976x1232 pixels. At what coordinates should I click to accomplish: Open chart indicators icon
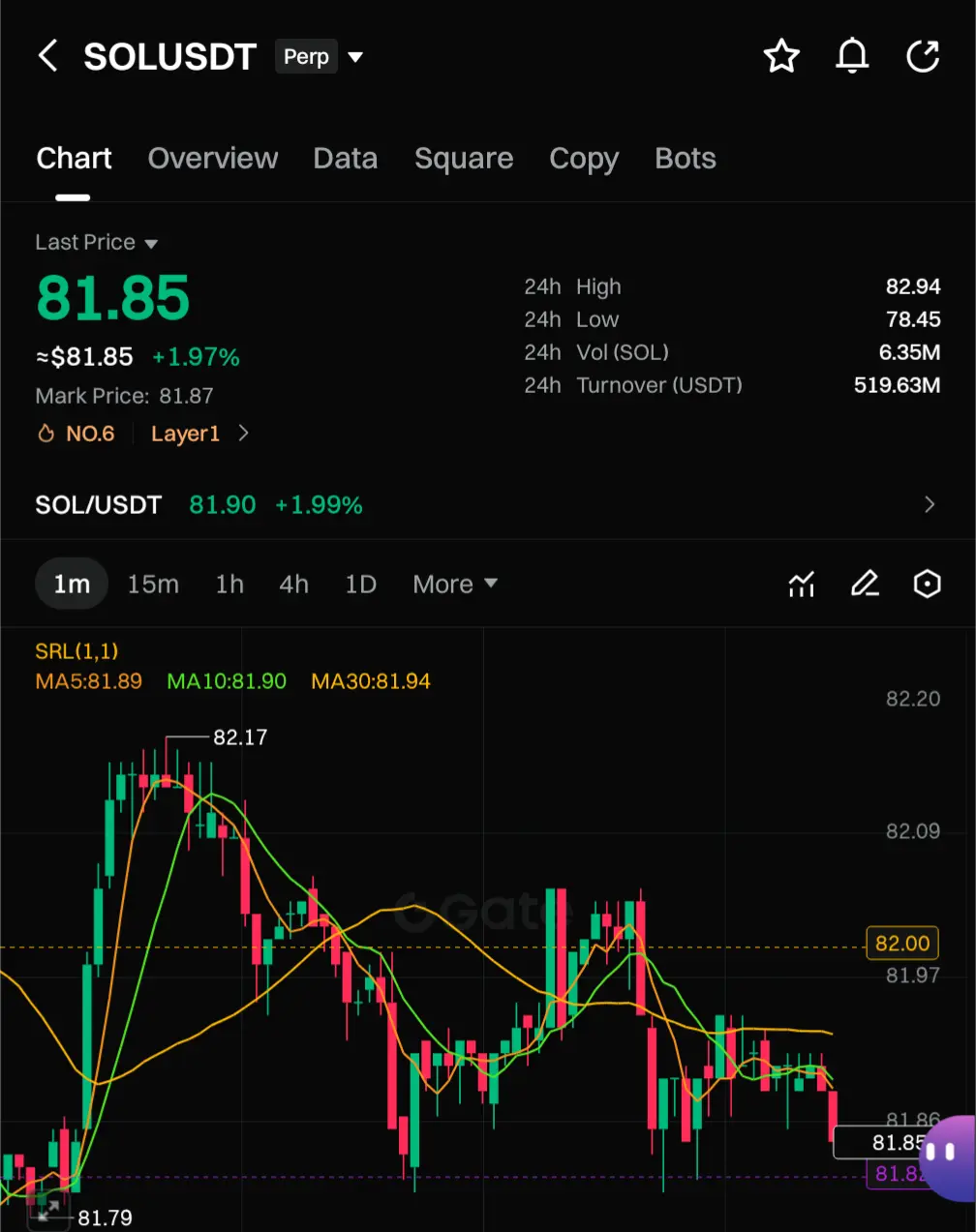tap(802, 584)
